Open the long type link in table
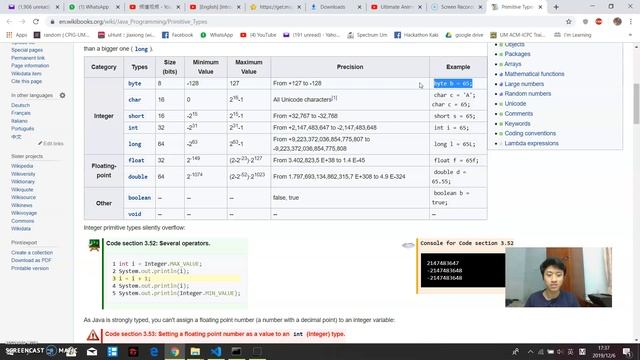Screen dimensions: 640x360 (134, 144)
